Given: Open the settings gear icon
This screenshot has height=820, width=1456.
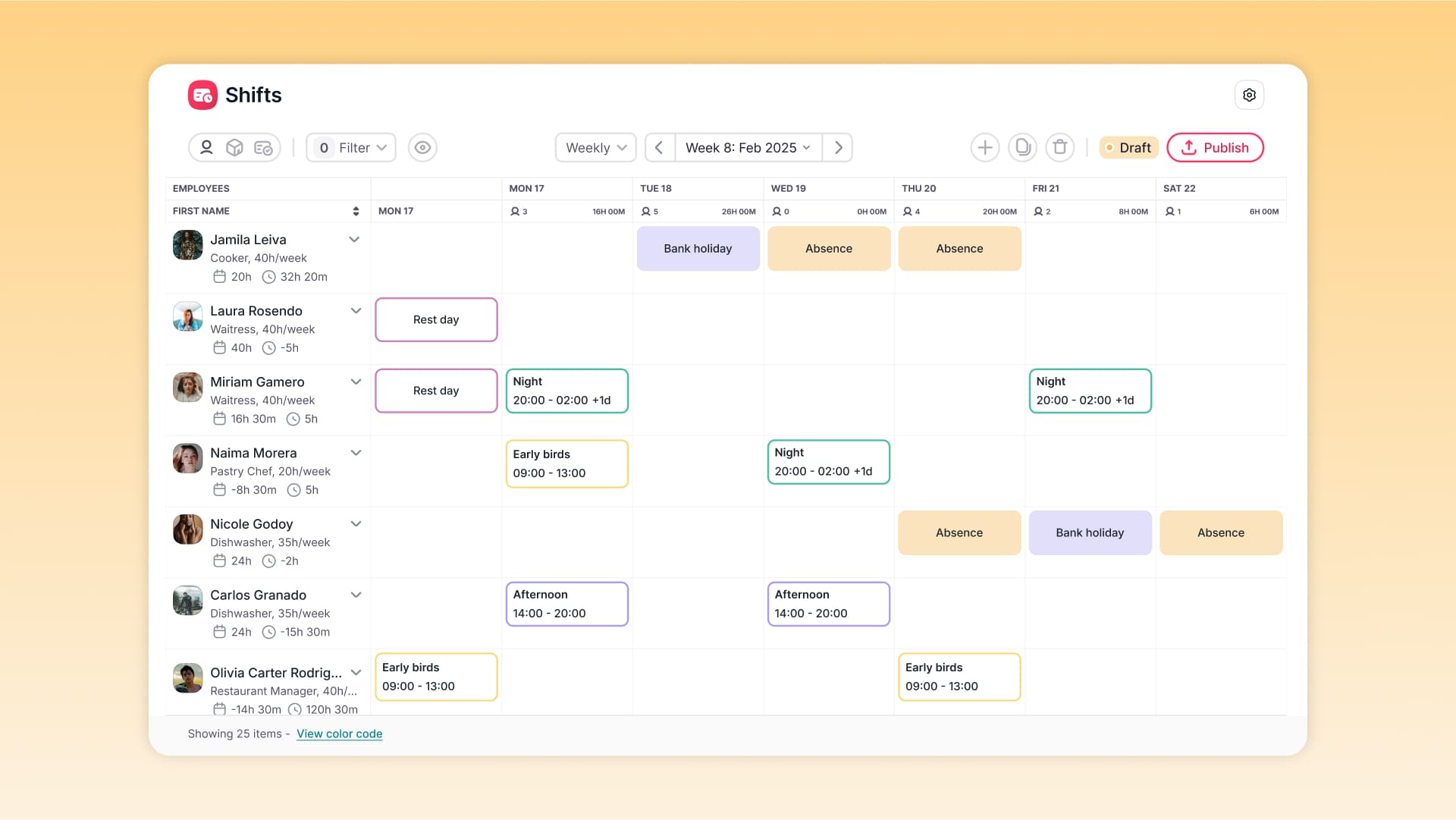Looking at the screenshot, I should 1250,95.
